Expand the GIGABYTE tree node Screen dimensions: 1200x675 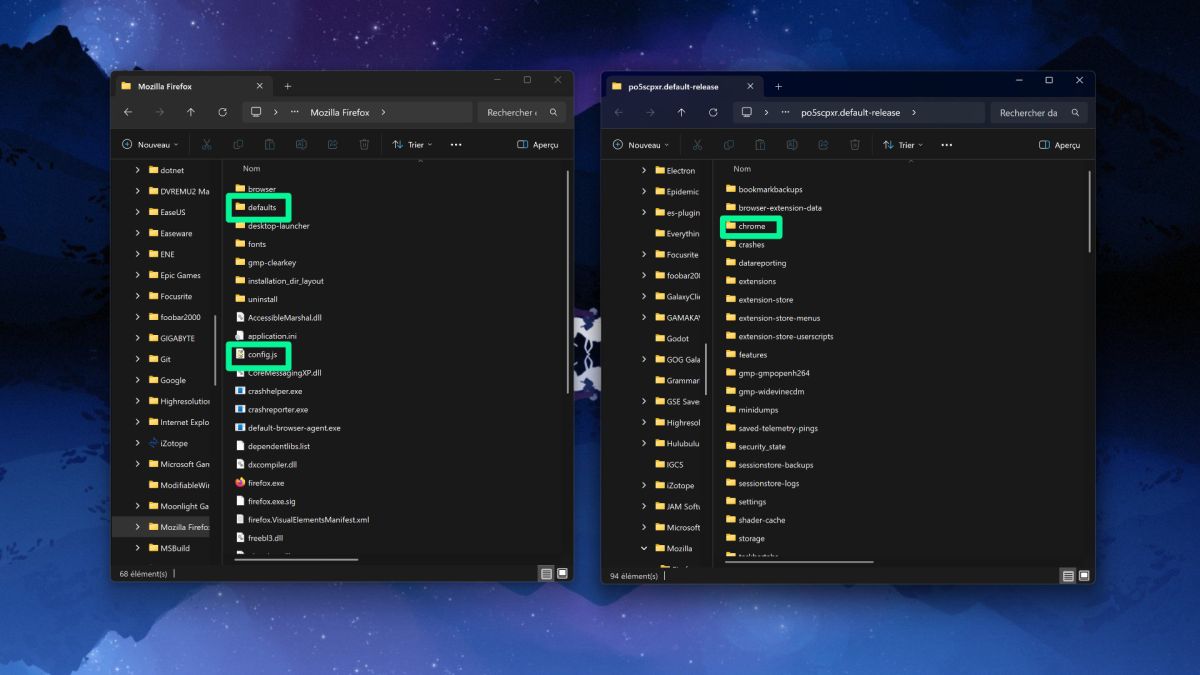[138, 338]
